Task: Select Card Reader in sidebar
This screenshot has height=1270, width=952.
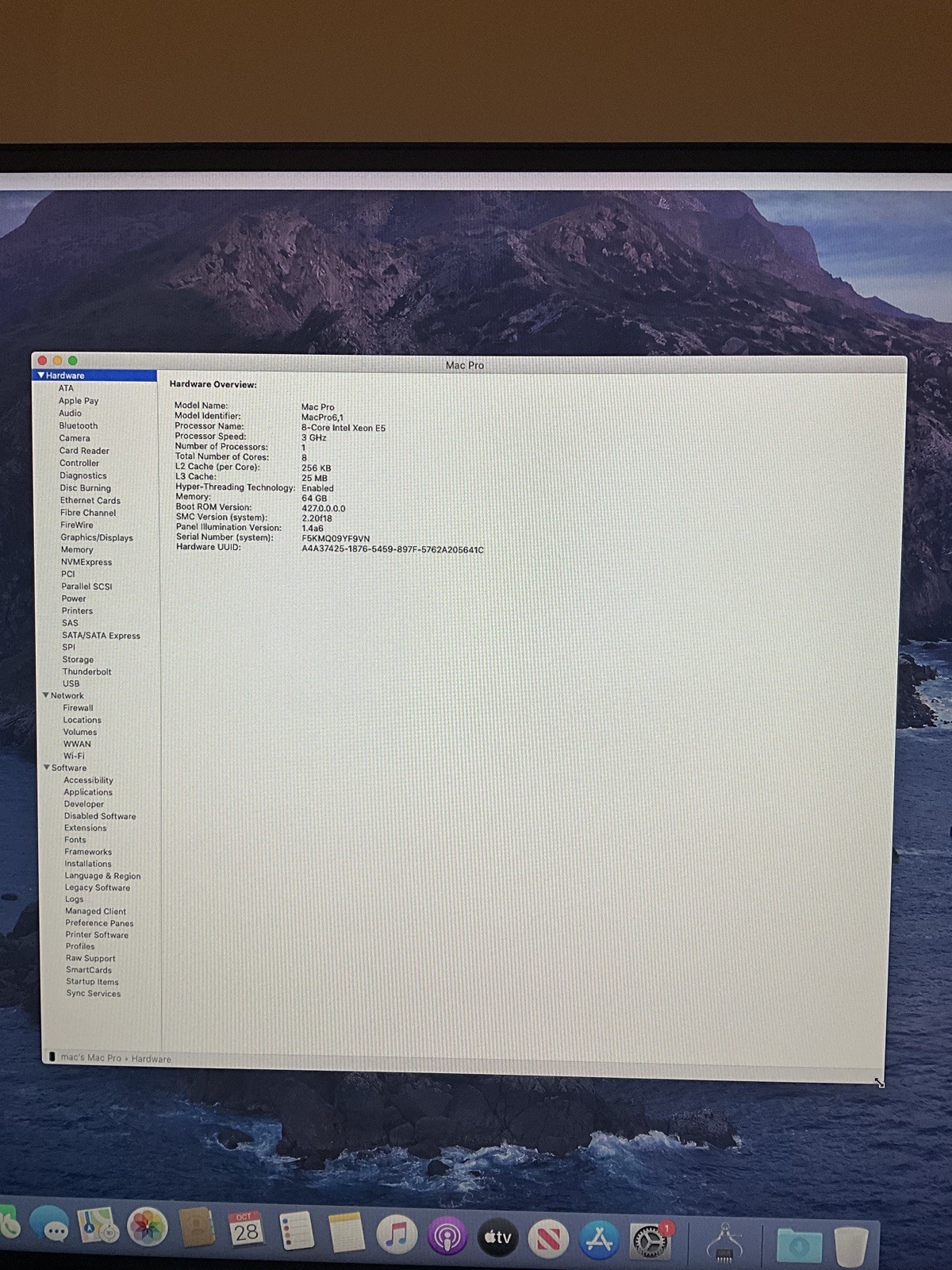Action: tap(84, 451)
